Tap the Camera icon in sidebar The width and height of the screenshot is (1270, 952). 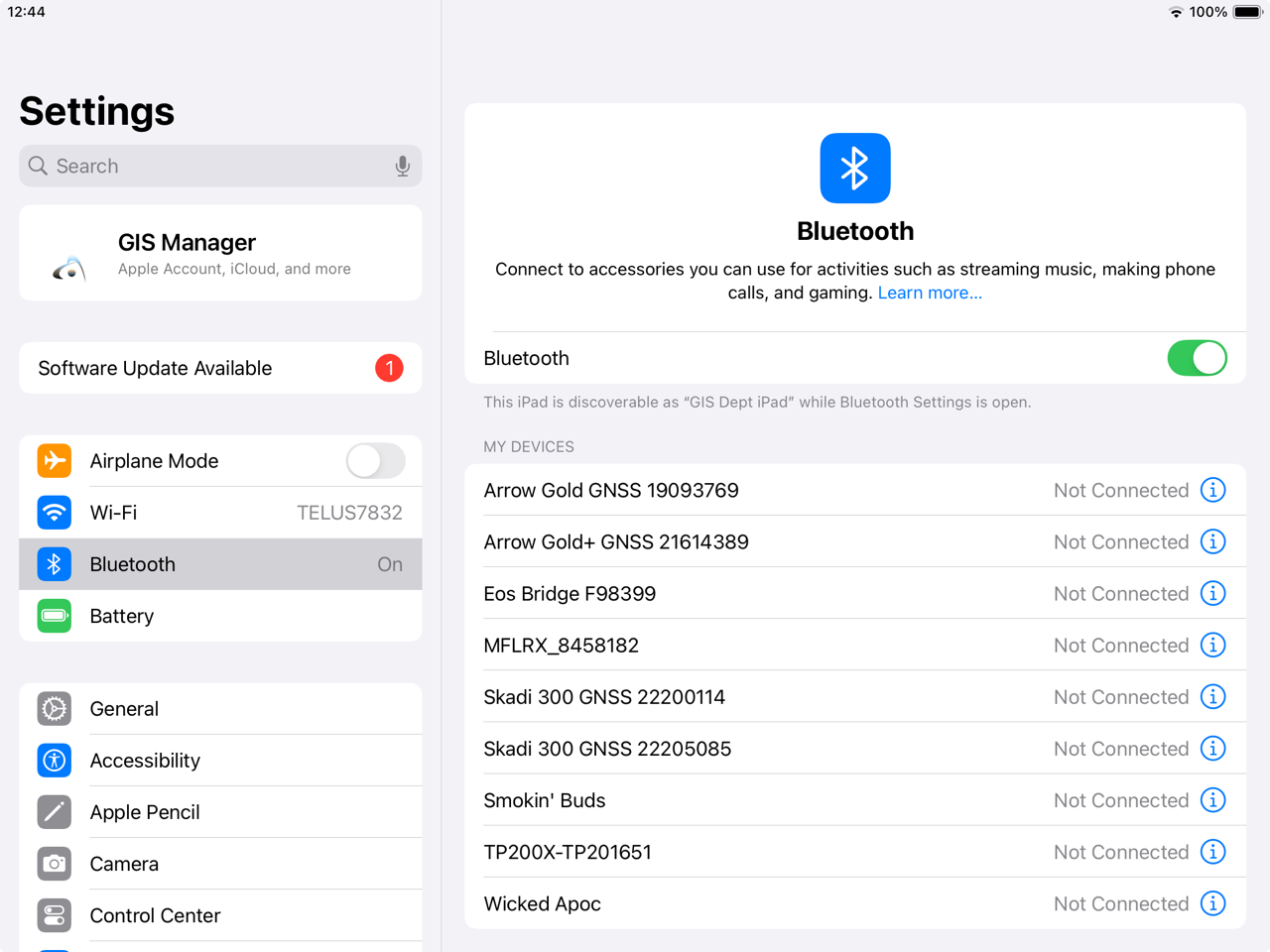coord(55,863)
